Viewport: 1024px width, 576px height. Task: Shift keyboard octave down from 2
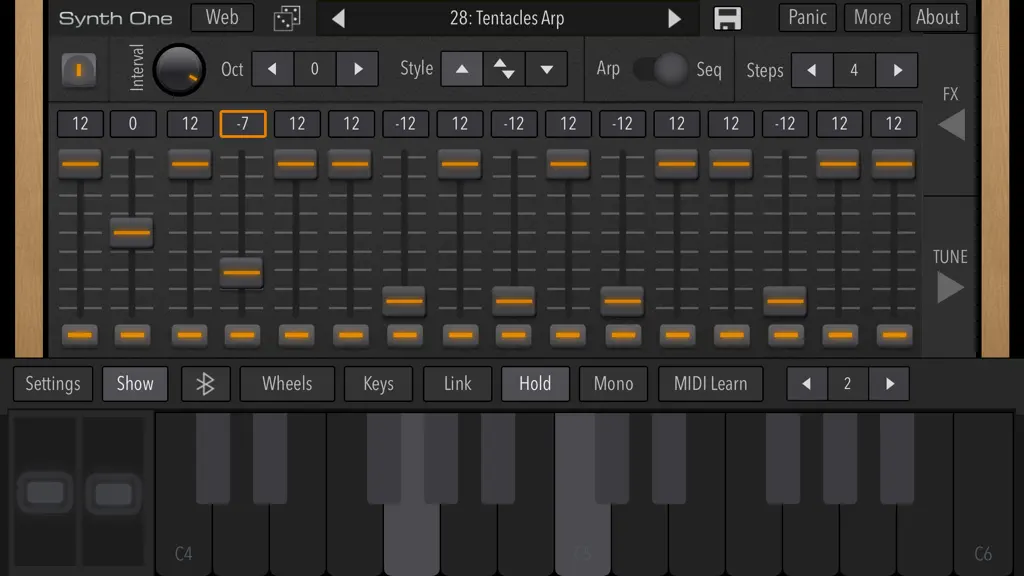(807, 384)
